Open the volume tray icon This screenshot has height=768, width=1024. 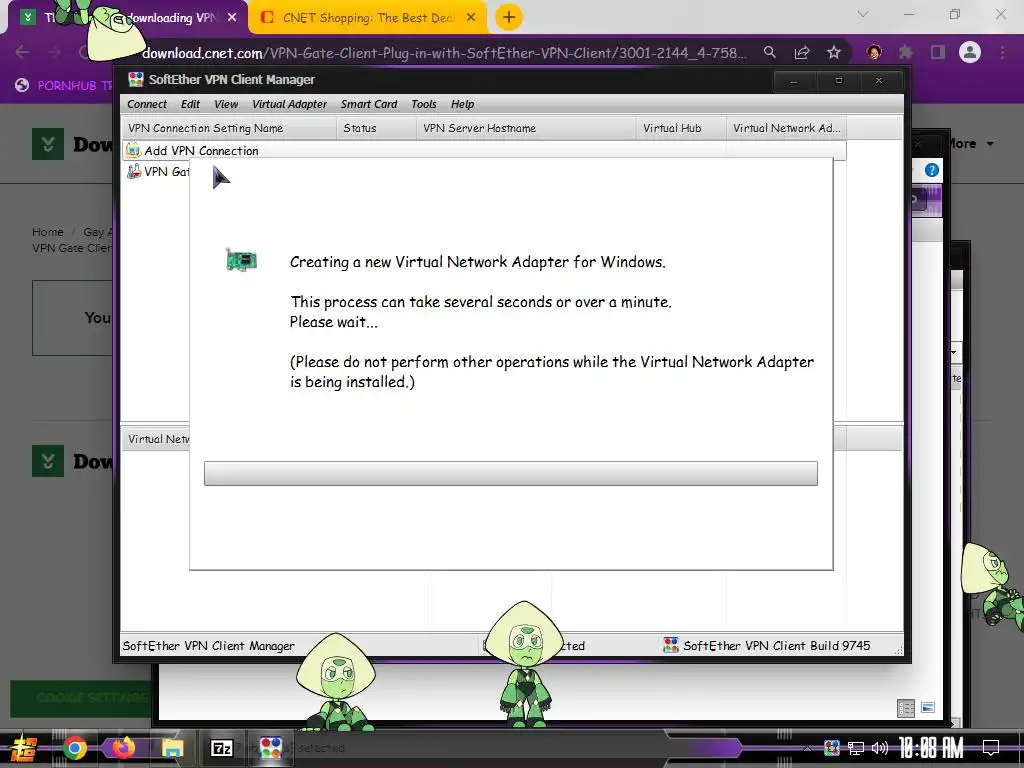coord(880,748)
